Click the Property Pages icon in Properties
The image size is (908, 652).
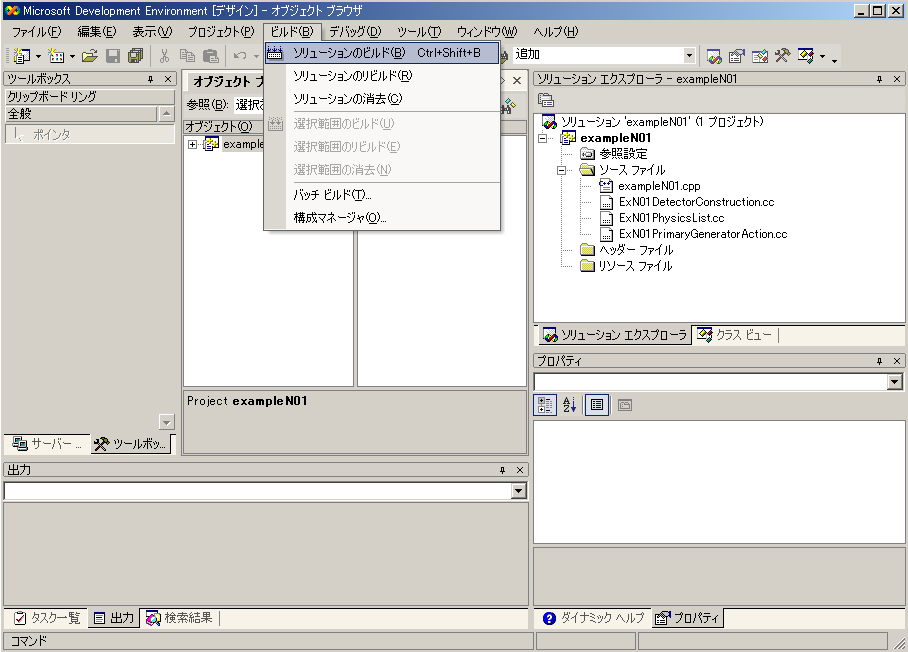[625, 405]
